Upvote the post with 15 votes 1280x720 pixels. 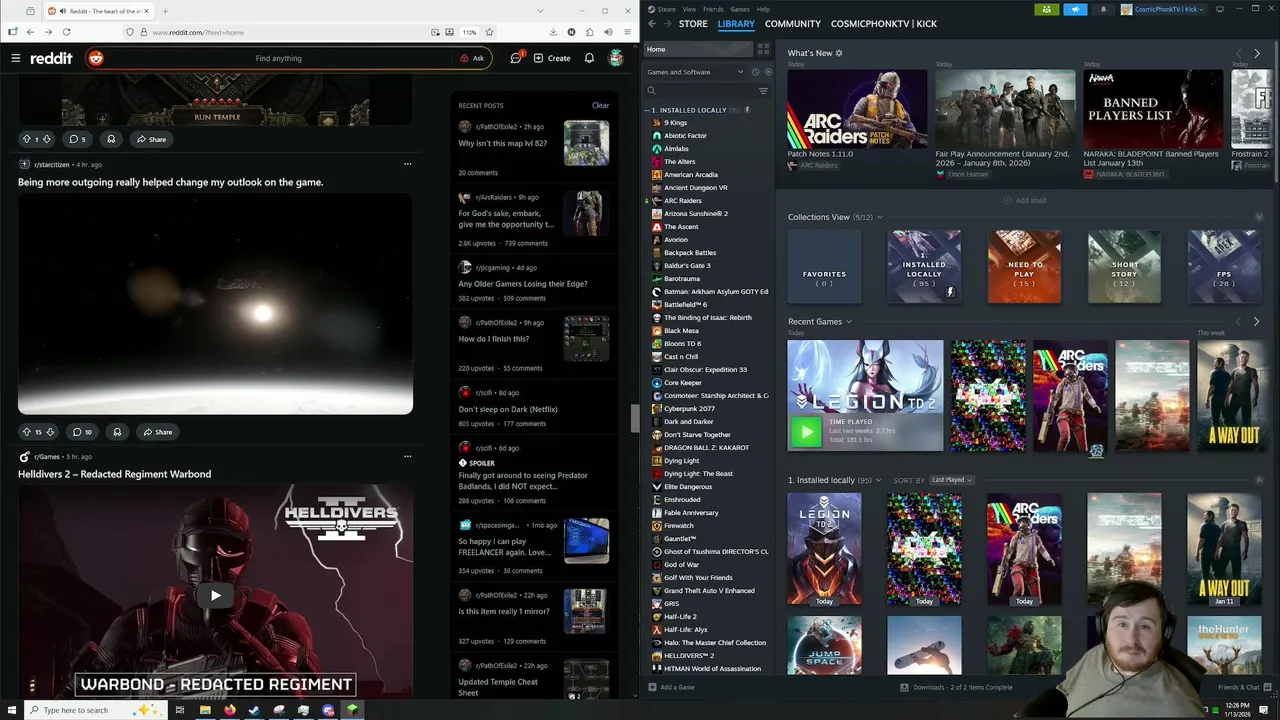(x=27, y=432)
